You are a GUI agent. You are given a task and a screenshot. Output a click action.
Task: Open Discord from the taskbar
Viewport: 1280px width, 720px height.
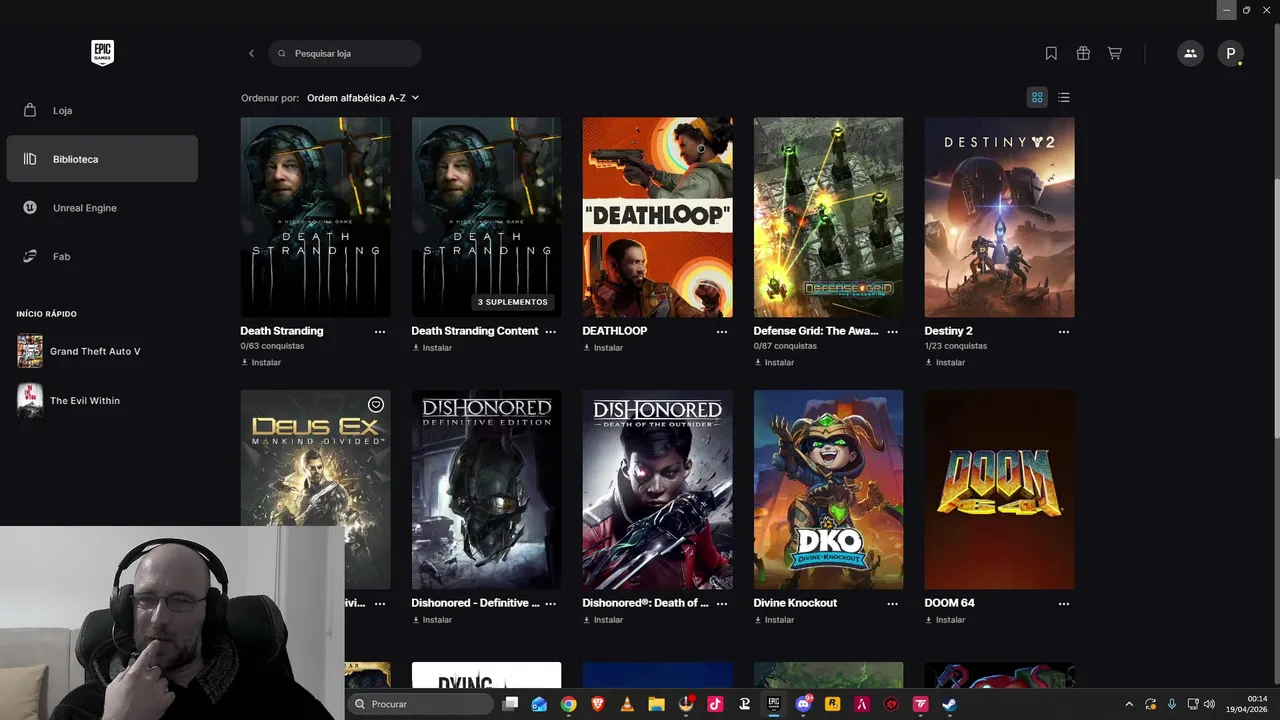coord(802,704)
